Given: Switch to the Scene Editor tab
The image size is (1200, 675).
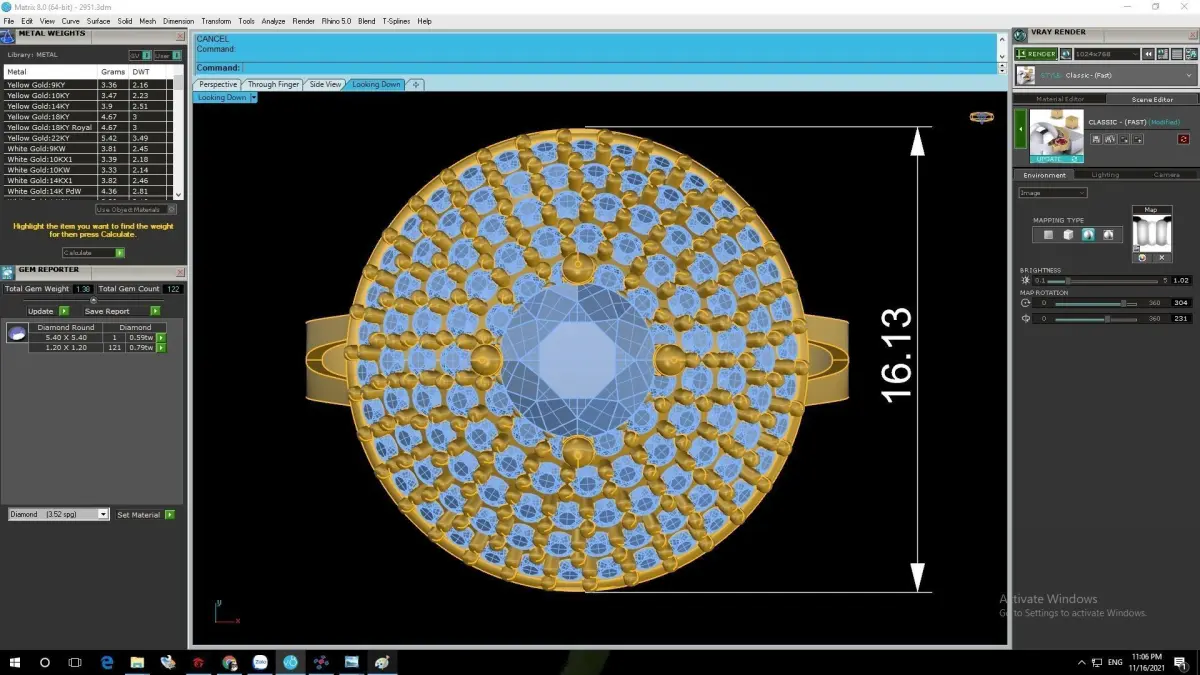Looking at the screenshot, I should pyautogui.click(x=1152, y=99).
